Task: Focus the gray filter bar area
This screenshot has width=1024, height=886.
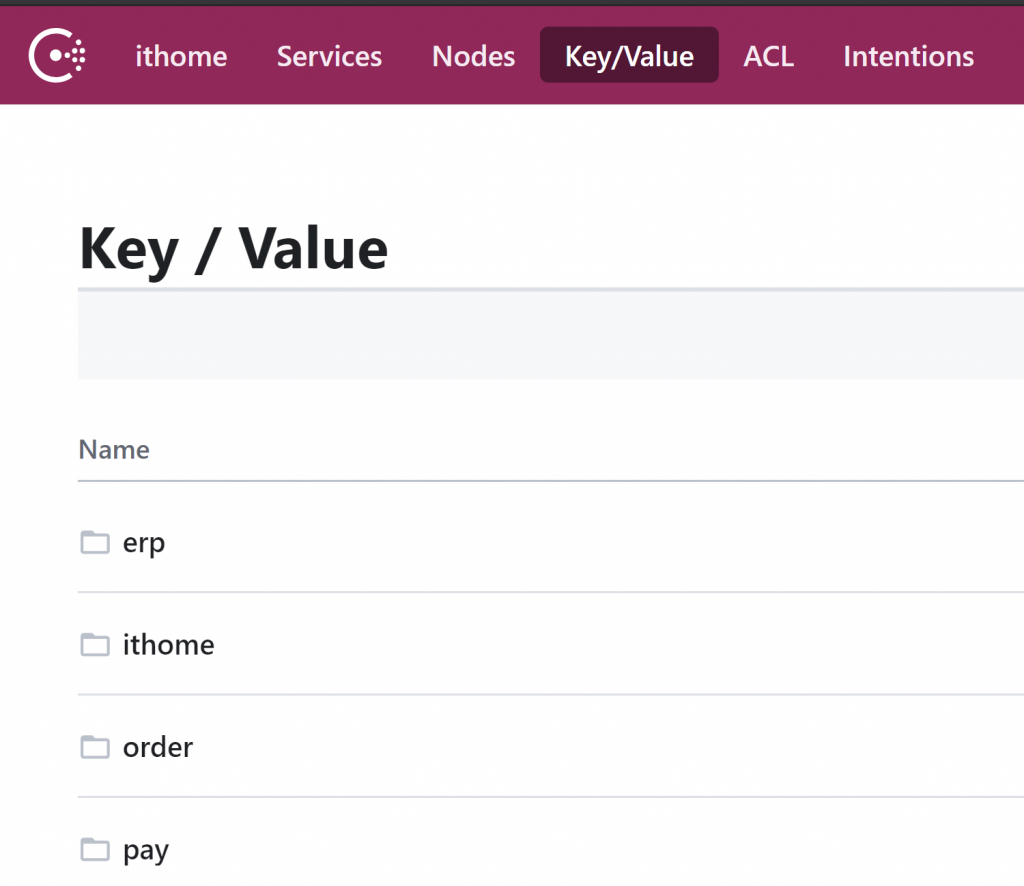Action: (550, 336)
